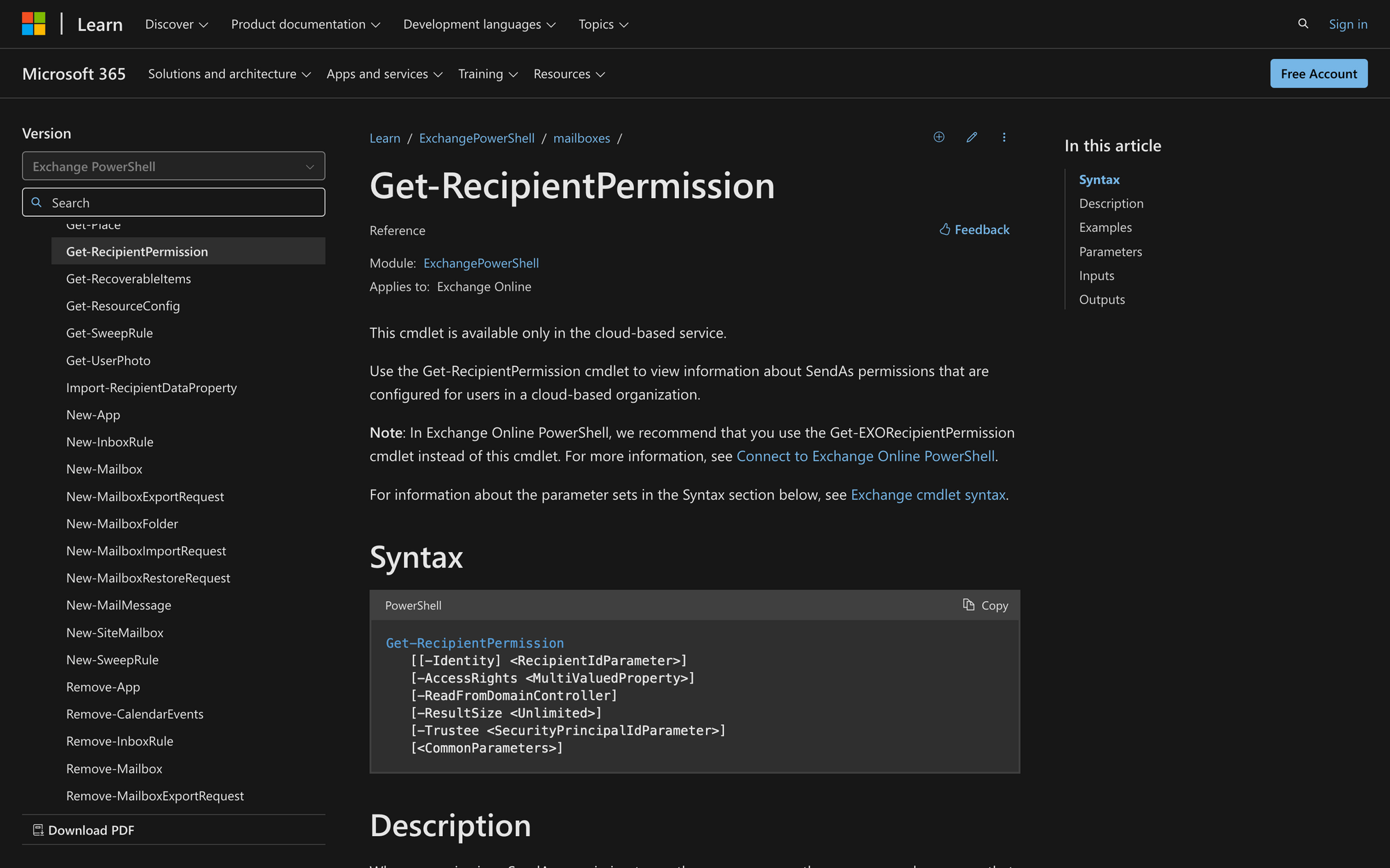The height and width of the screenshot is (868, 1390).
Task: Follow the ExchangePowerShell breadcrumb link
Action: click(477, 138)
